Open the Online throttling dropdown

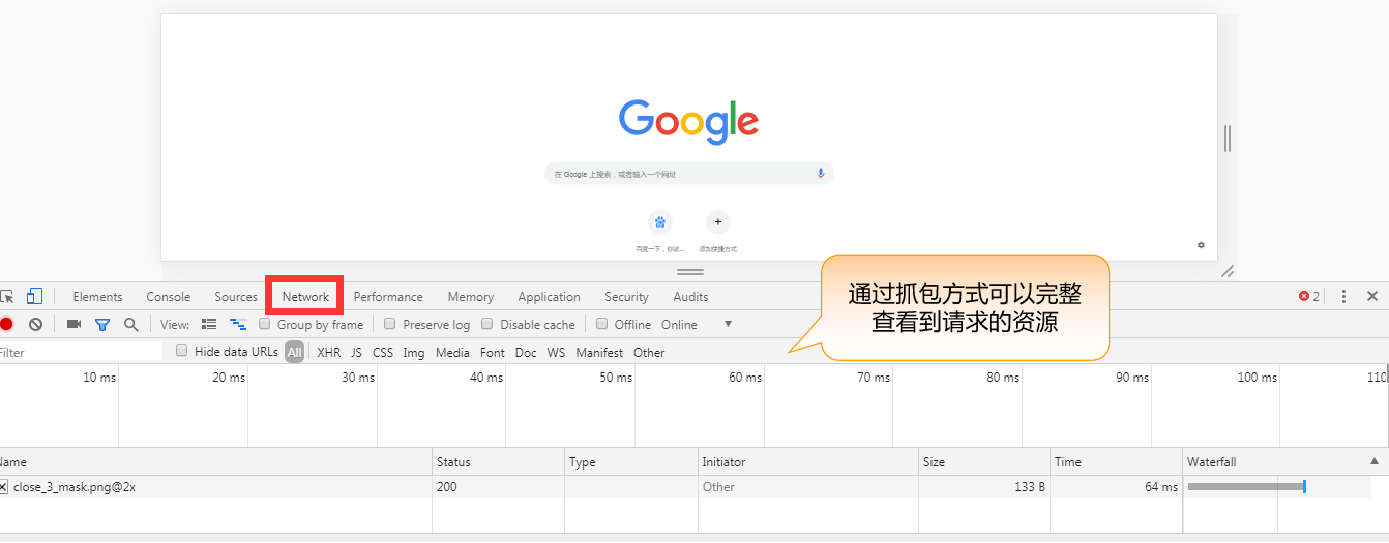point(697,324)
